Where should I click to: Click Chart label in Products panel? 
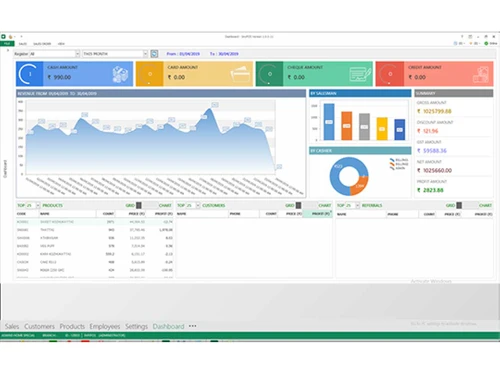(165, 205)
